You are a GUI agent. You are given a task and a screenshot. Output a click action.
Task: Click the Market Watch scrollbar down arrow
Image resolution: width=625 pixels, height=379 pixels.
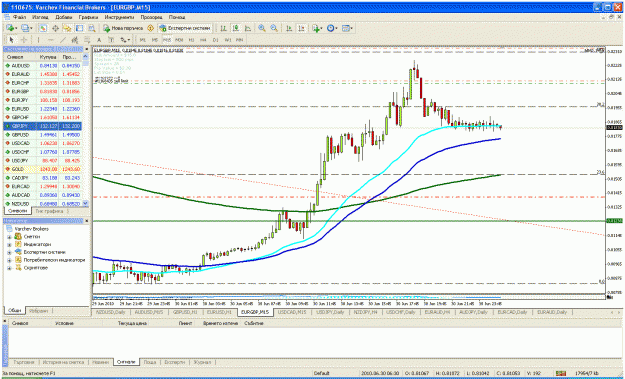(85, 204)
